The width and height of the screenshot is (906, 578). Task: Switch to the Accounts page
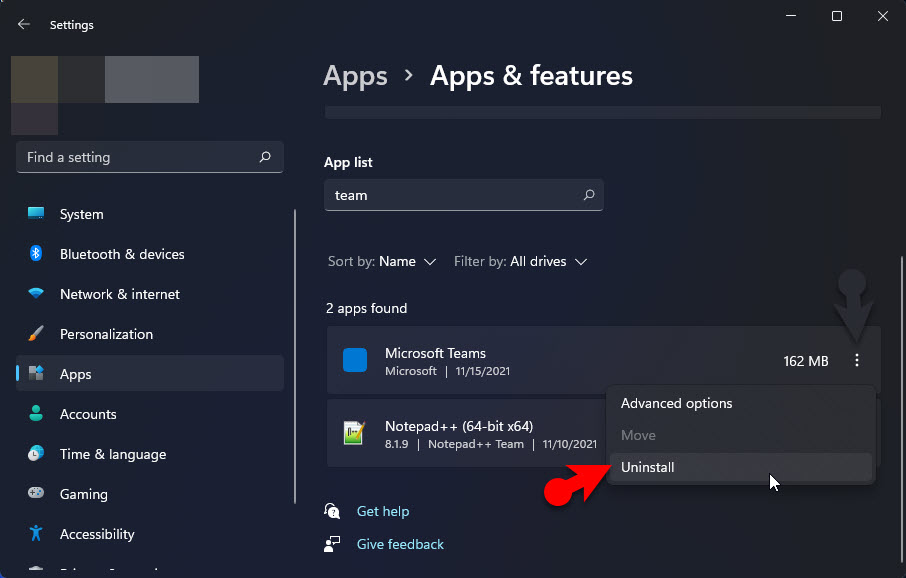point(150,414)
